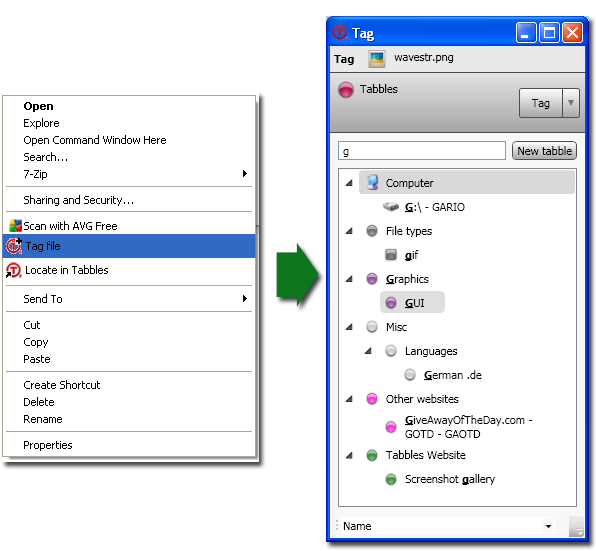The height and width of the screenshot is (551, 596).
Task: Select the Computer tree row
Action: (467, 183)
